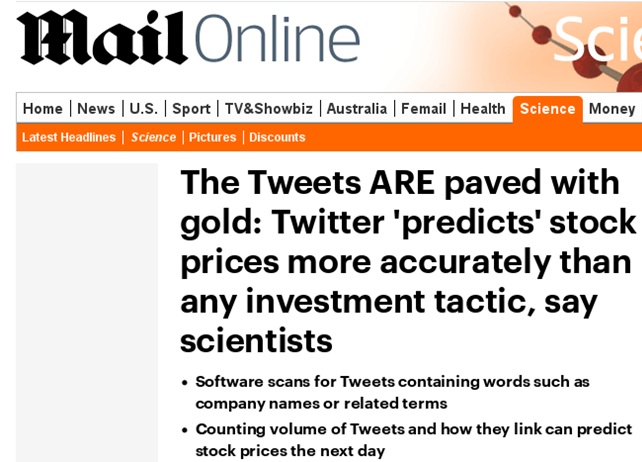Select the U.S. navigation tab
The height and width of the screenshot is (462, 642).
pyautogui.click(x=143, y=109)
